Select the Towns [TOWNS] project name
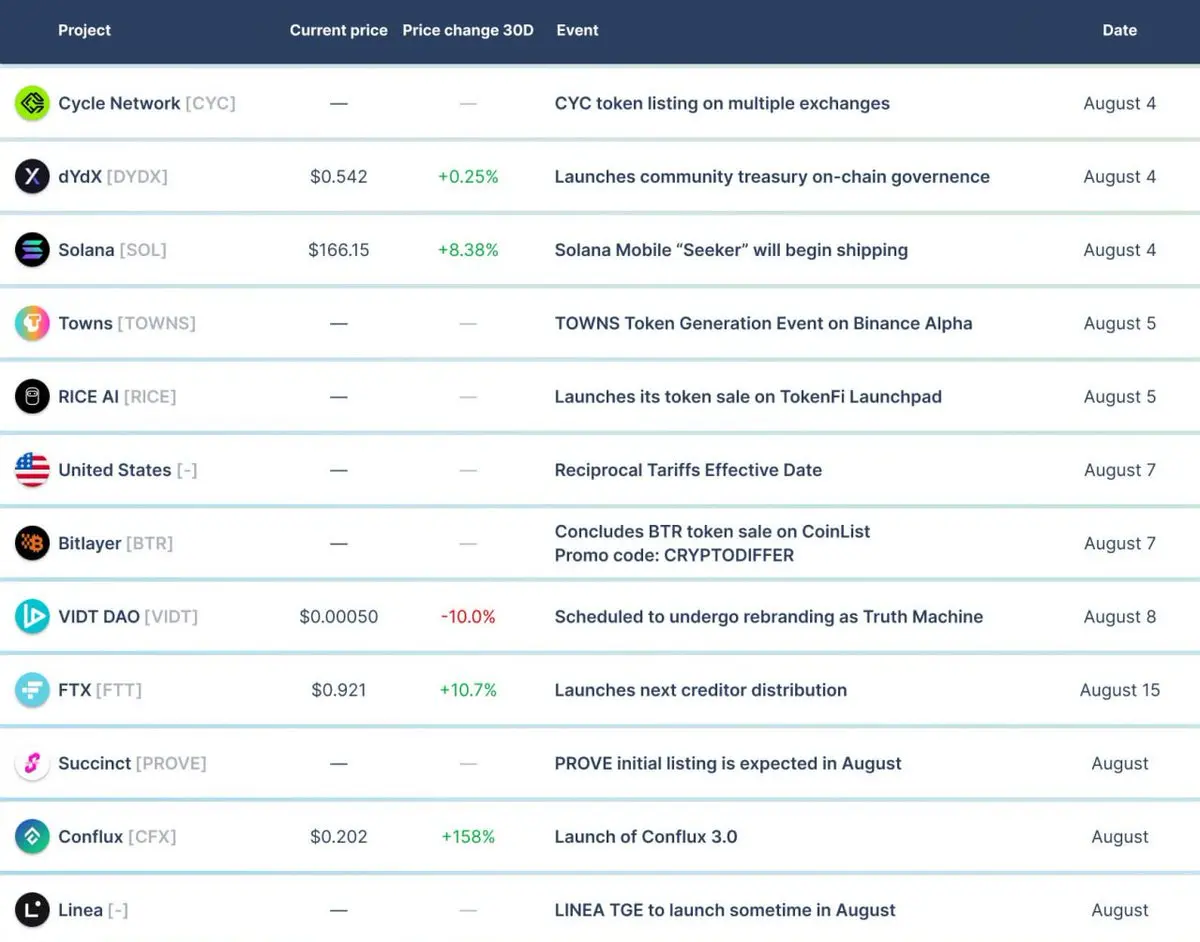1200x942 pixels. coord(127,323)
